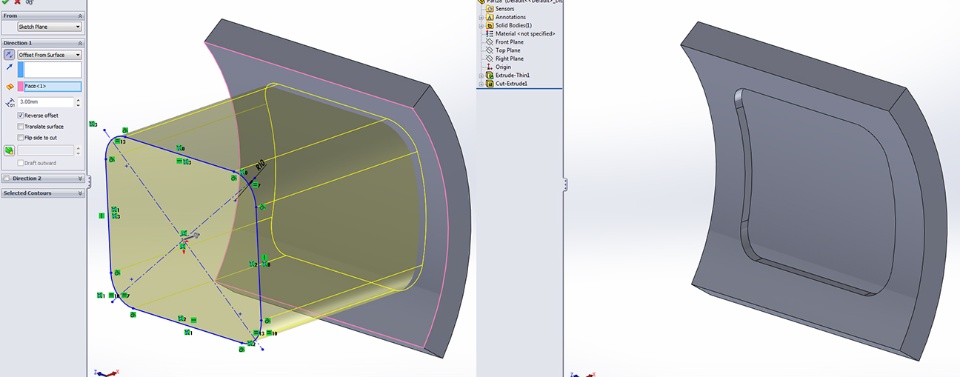Increase offset distance with the up arrow
Image resolution: width=960 pixels, height=377 pixels.
(x=78, y=100)
